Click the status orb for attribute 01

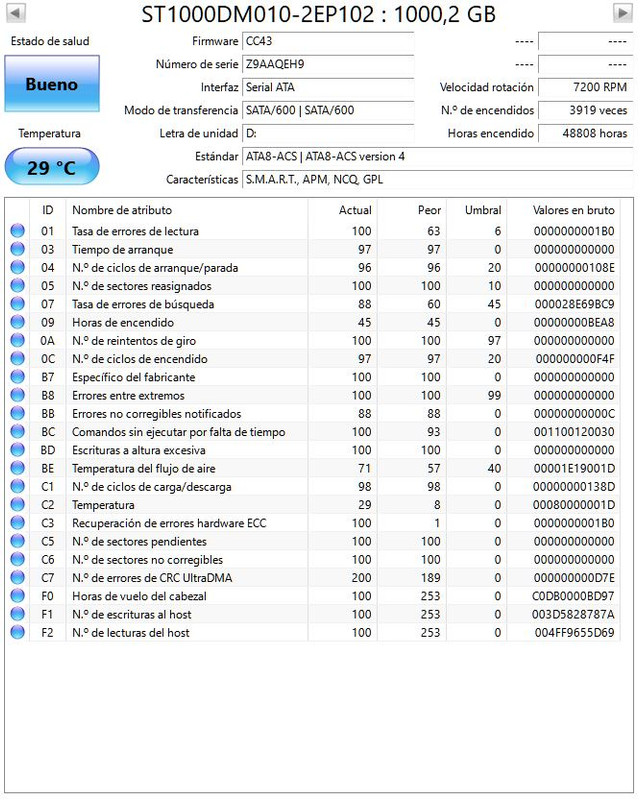tap(17, 231)
